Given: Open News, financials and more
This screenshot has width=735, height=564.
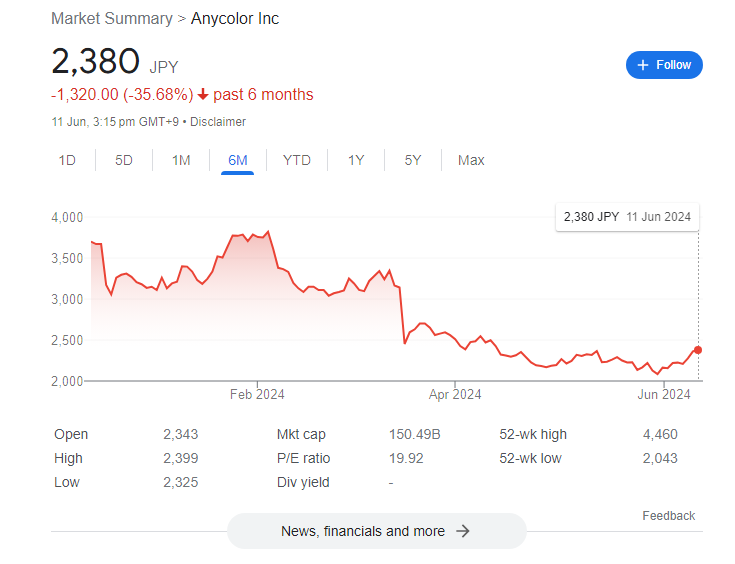Looking at the screenshot, I should (376, 531).
